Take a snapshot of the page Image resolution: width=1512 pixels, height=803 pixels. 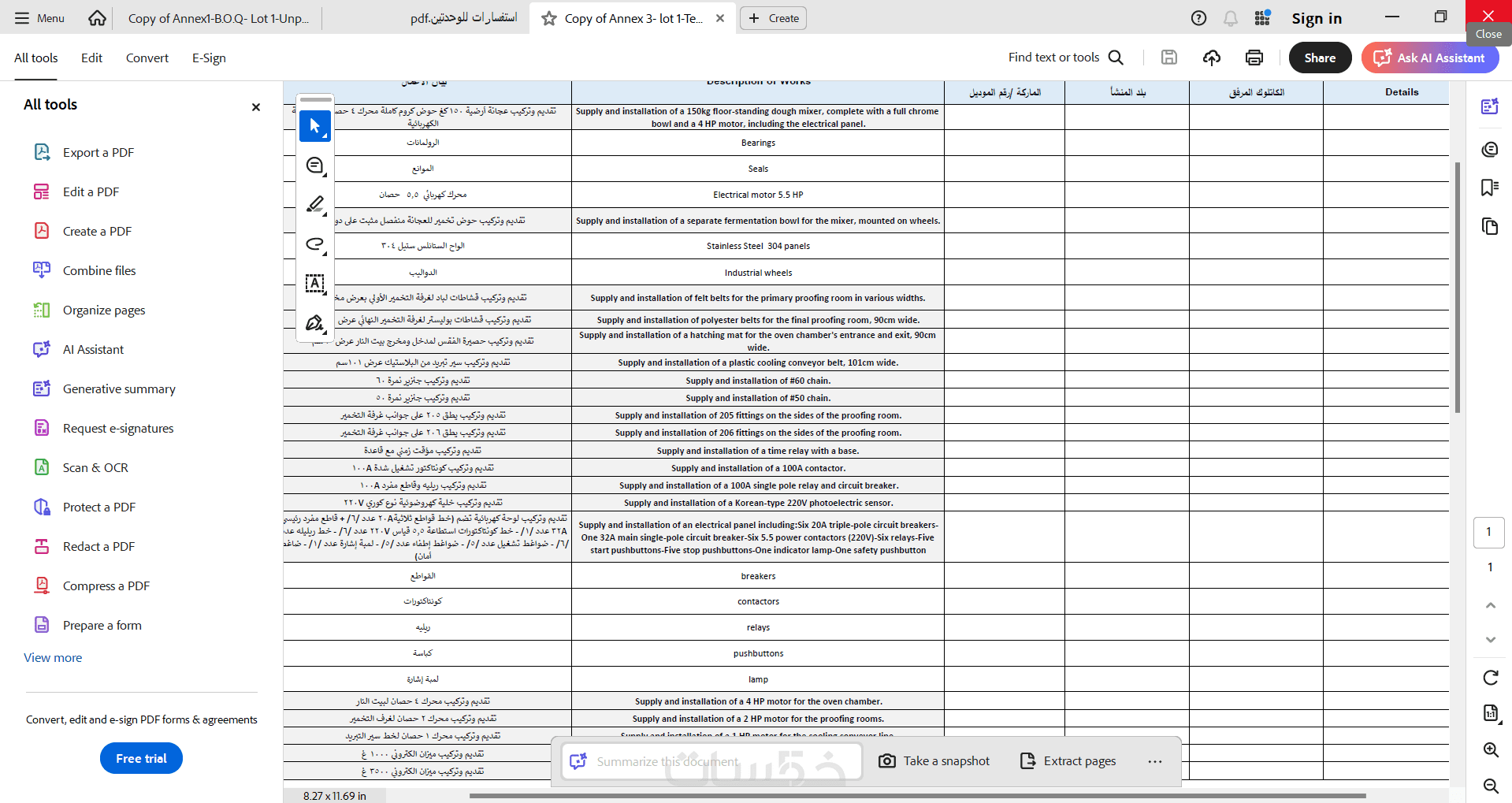(x=934, y=761)
